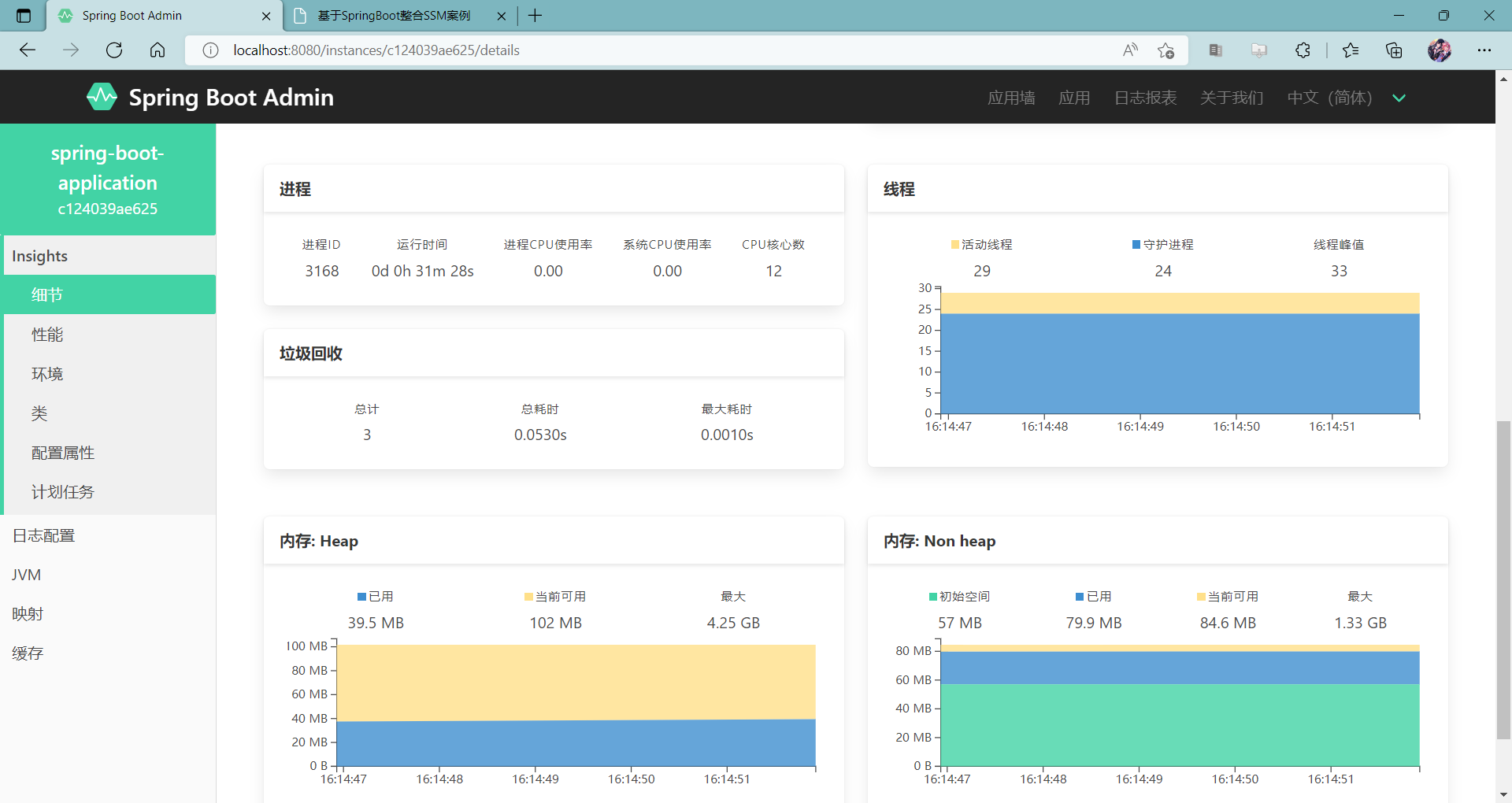
Task: Click the 内存: Heap panel title
Action: pos(319,541)
